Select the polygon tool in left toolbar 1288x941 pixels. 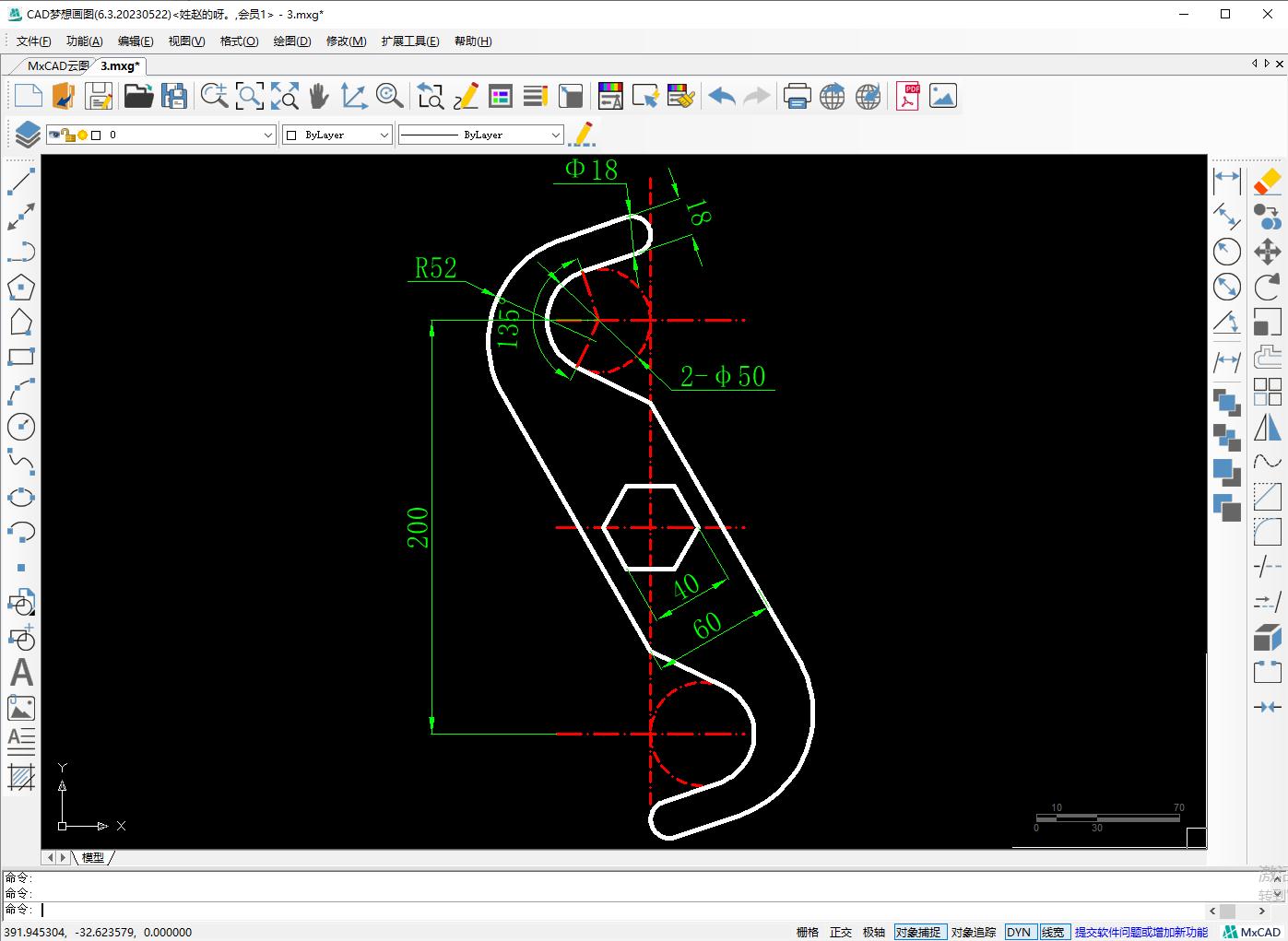click(21, 288)
